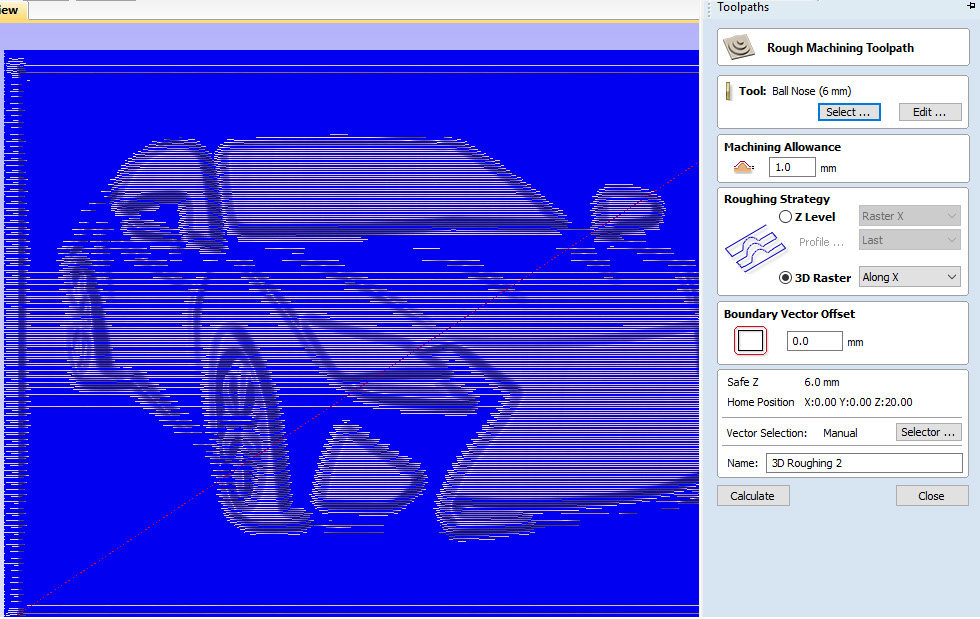Click the toolpath Name field
Screen dimensions: 980x619
pos(864,463)
